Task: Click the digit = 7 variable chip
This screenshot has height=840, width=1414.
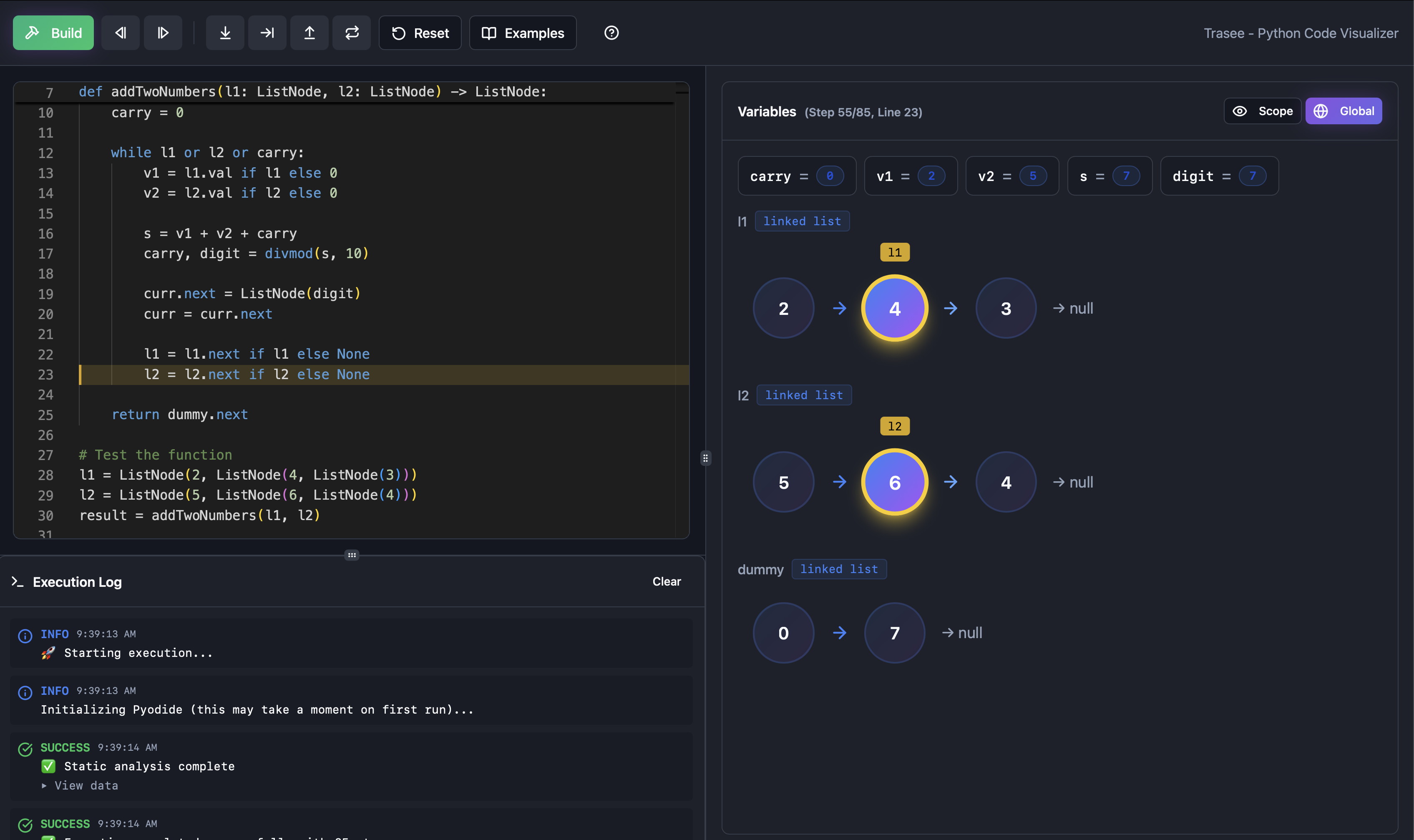Action: coord(1219,176)
